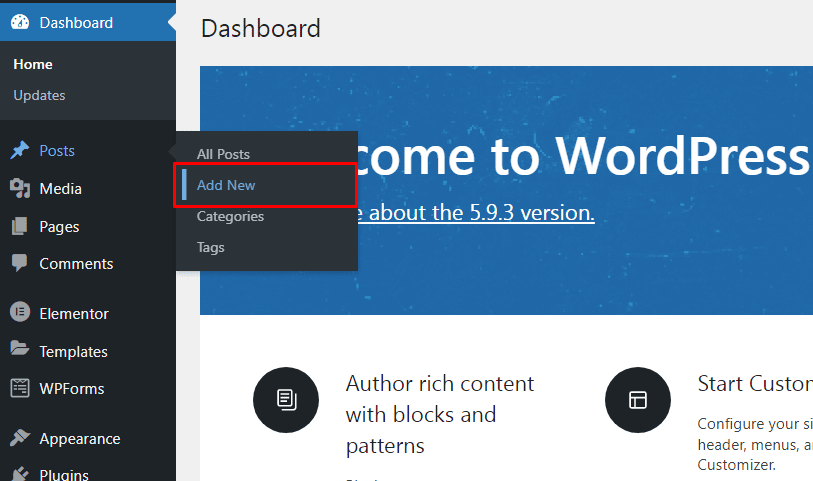Select All Posts in the flyout

pos(223,154)
